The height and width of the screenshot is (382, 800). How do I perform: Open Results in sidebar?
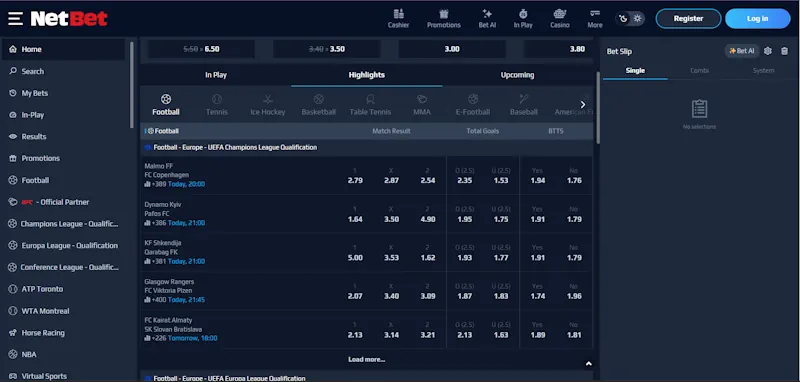click(63, 137)
